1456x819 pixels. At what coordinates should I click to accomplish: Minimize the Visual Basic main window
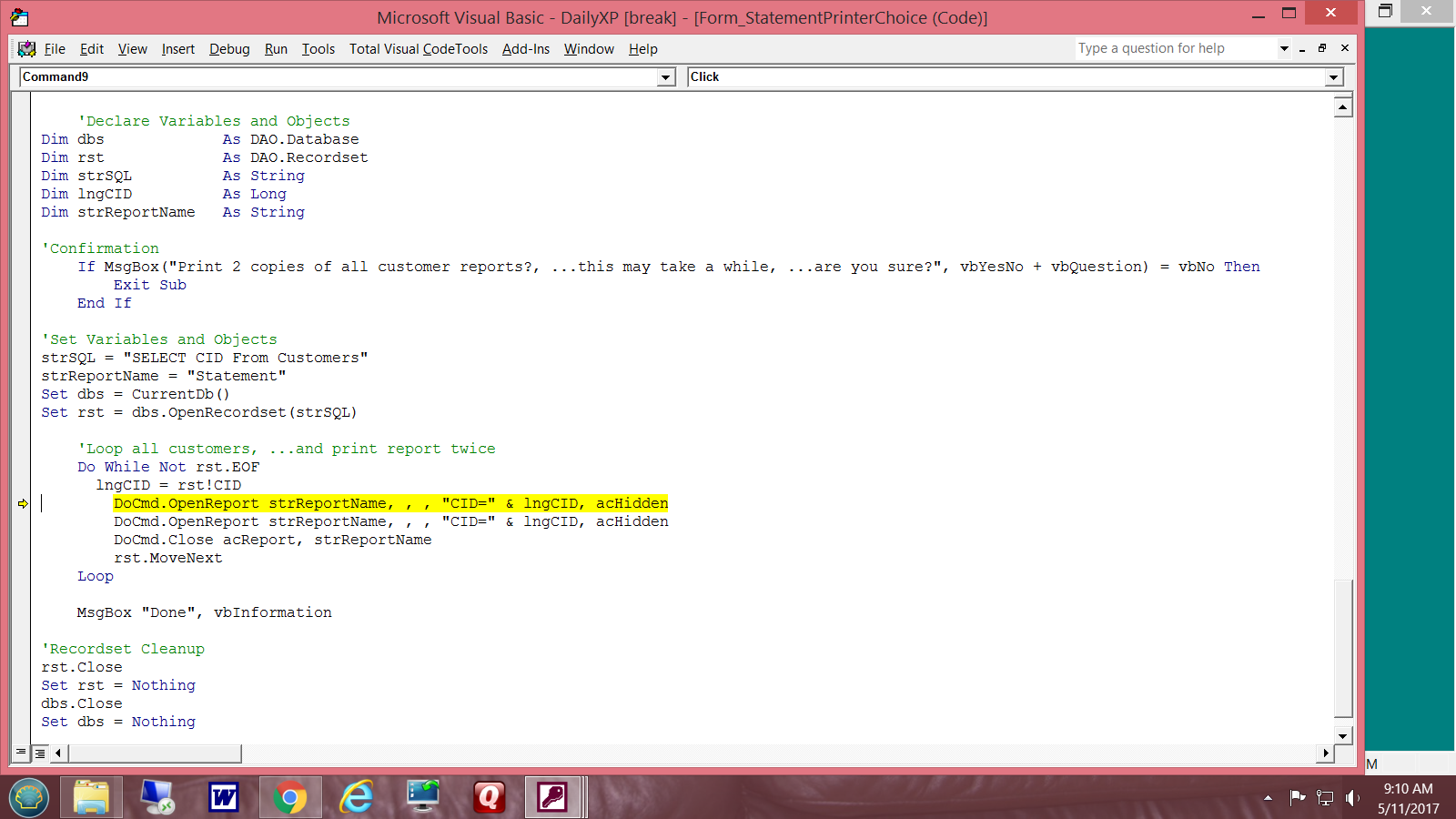point(1259,14)
